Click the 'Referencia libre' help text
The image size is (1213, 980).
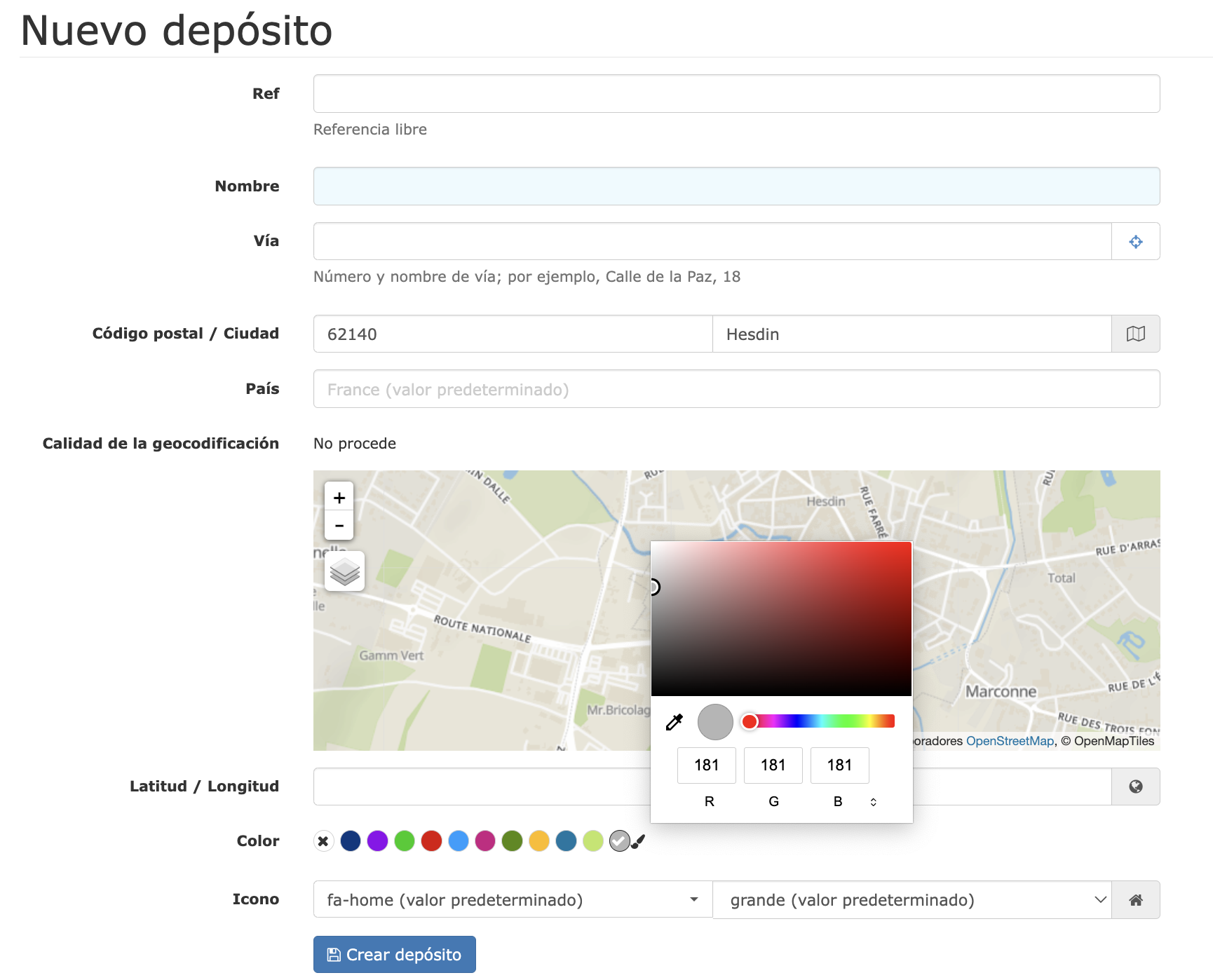pyautogui.click(x=370, y=130)
